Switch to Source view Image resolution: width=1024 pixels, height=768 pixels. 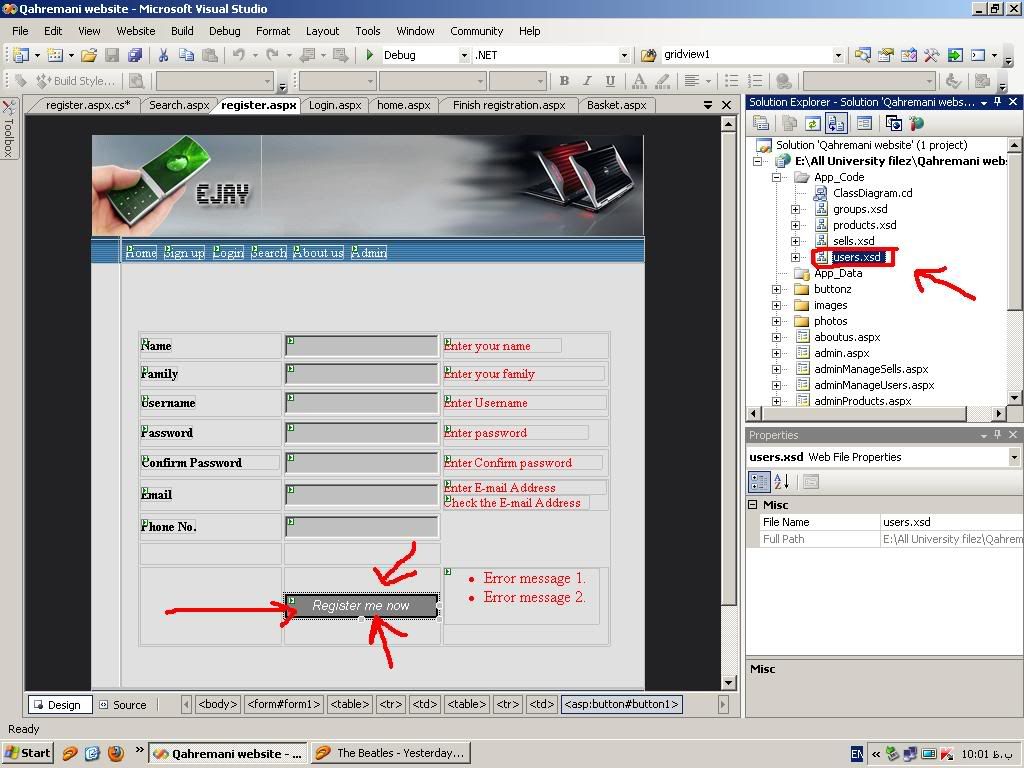click(122, 704)
